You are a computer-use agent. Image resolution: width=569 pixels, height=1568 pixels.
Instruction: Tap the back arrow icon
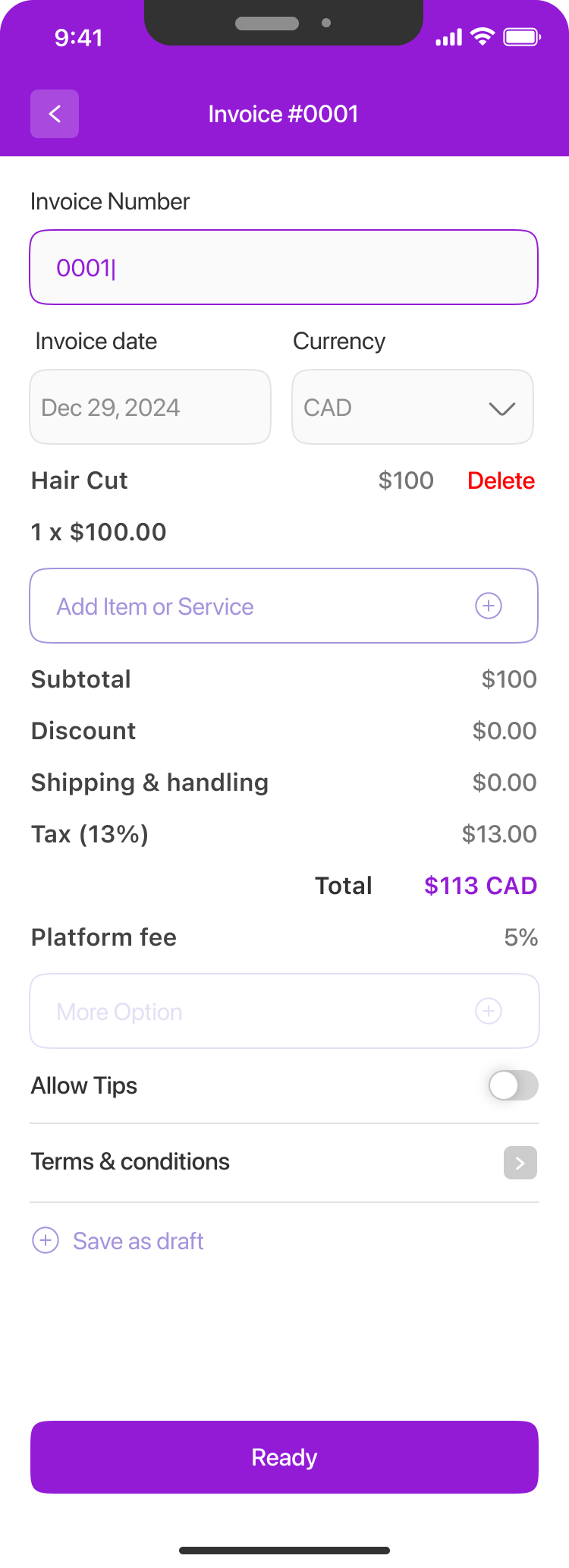tap(55, 114)
